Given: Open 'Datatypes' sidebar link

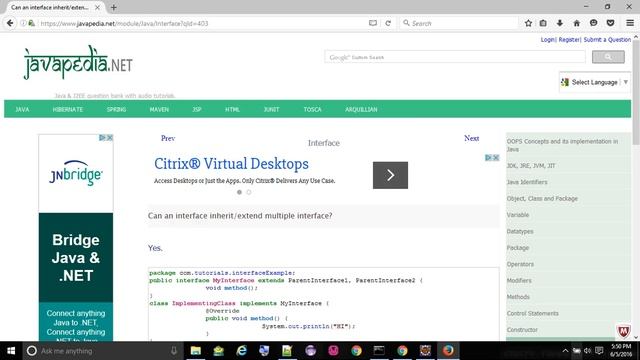Looking at the screenshot, I should [520, 231].
